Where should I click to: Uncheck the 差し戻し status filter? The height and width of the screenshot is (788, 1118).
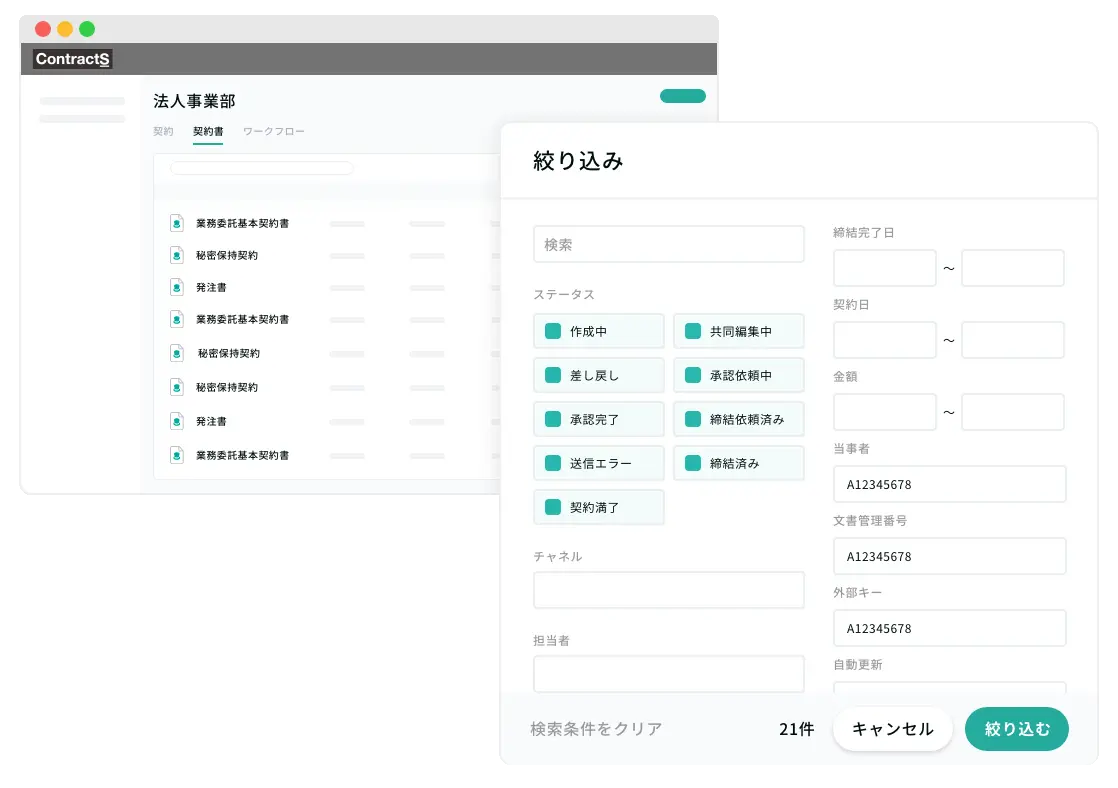click(553, 375)
